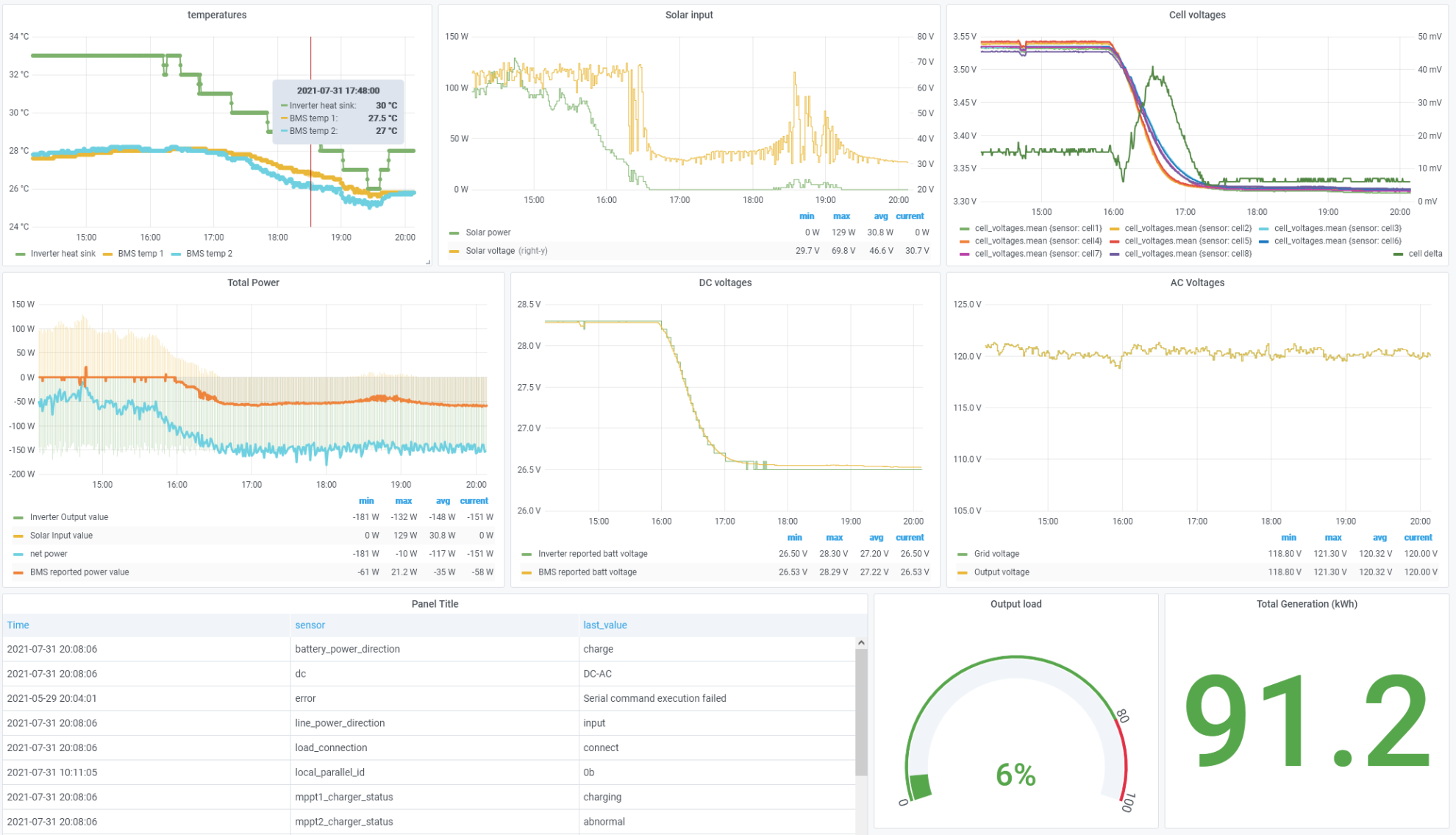Click the green icon next to Inverter reported batt voltage

[527, 553]
